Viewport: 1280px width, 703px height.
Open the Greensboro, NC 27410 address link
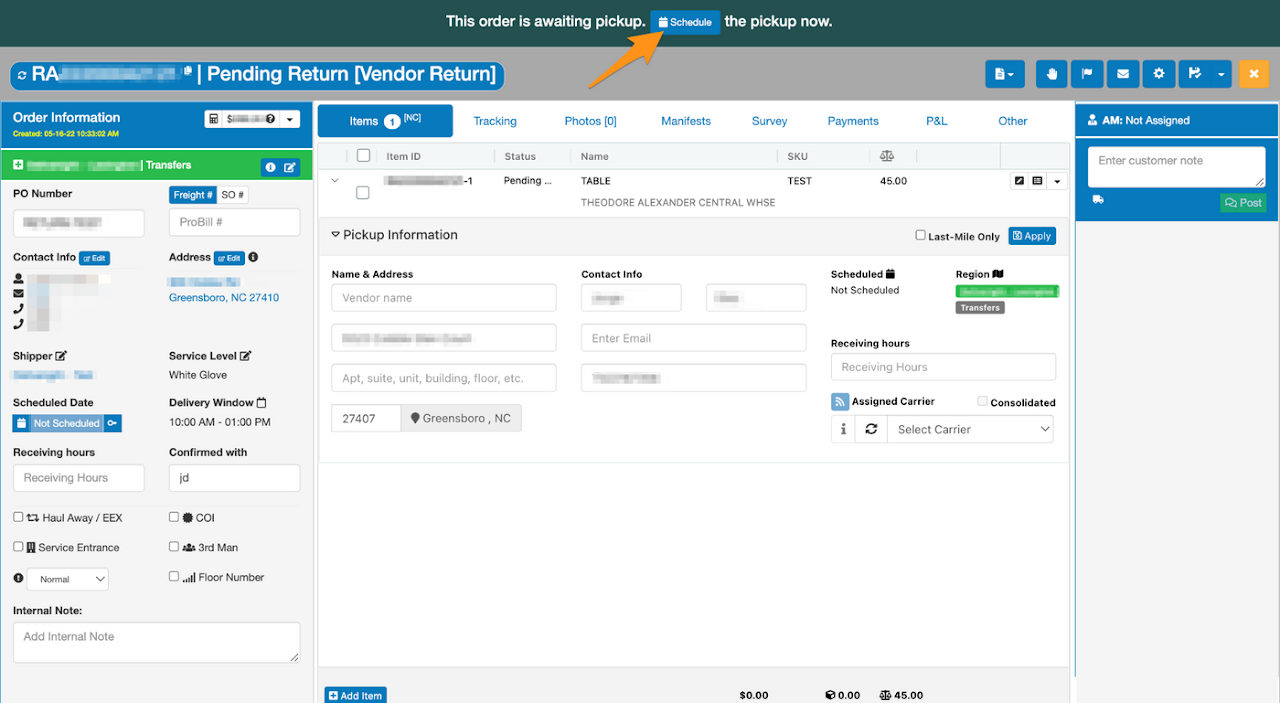[224, 298]
